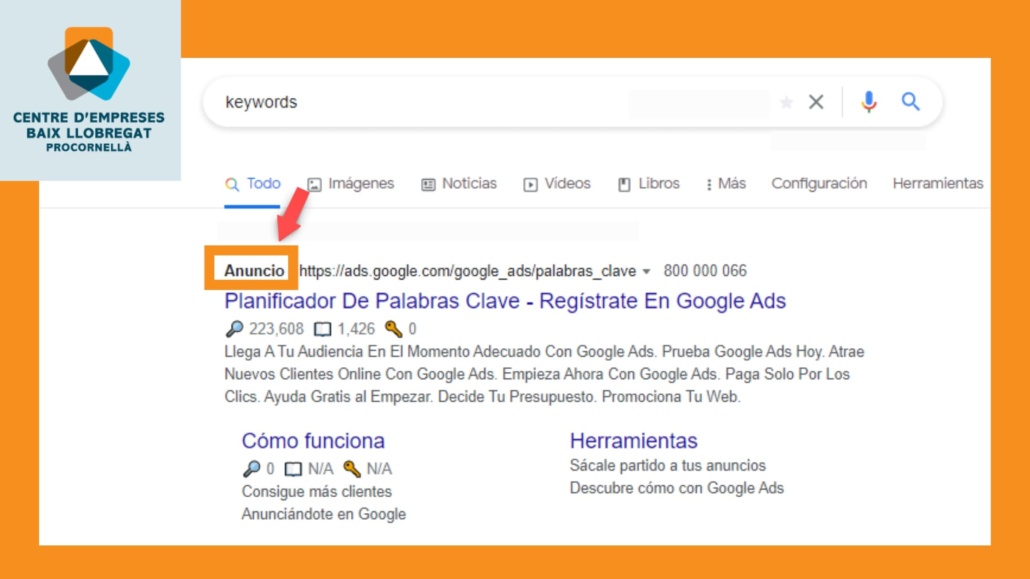Screen dimensions: 1030x579
Task: Open the Noticias tab
Action: point(459,184)
